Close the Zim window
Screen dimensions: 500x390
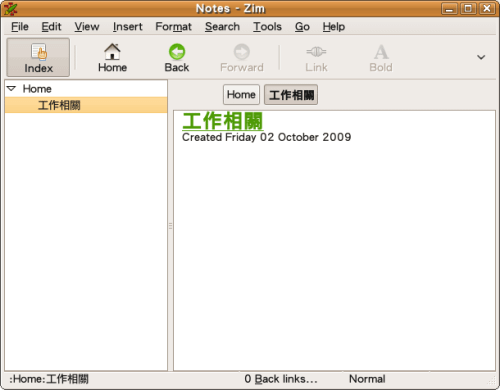pos(487,9)
